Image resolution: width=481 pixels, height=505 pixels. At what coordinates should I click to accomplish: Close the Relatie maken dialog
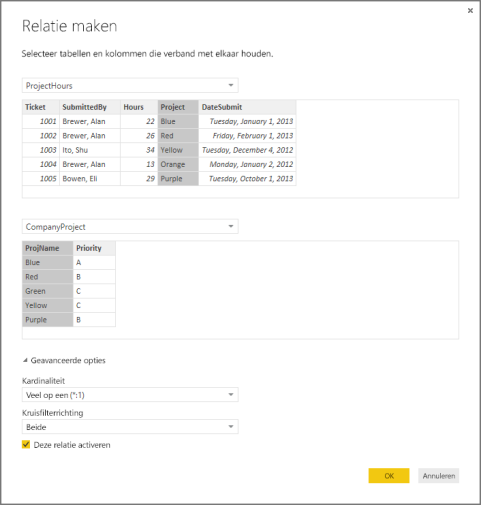click(x=470, y=11)
